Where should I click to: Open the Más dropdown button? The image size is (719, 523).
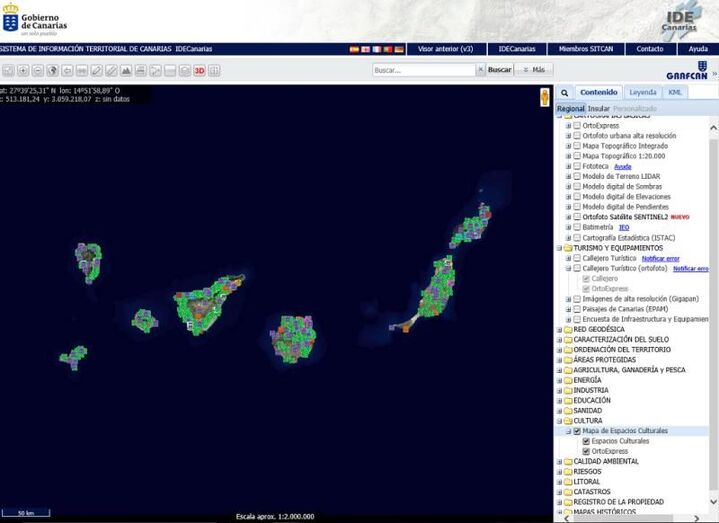pyautogui.click(x=534, y=70)
